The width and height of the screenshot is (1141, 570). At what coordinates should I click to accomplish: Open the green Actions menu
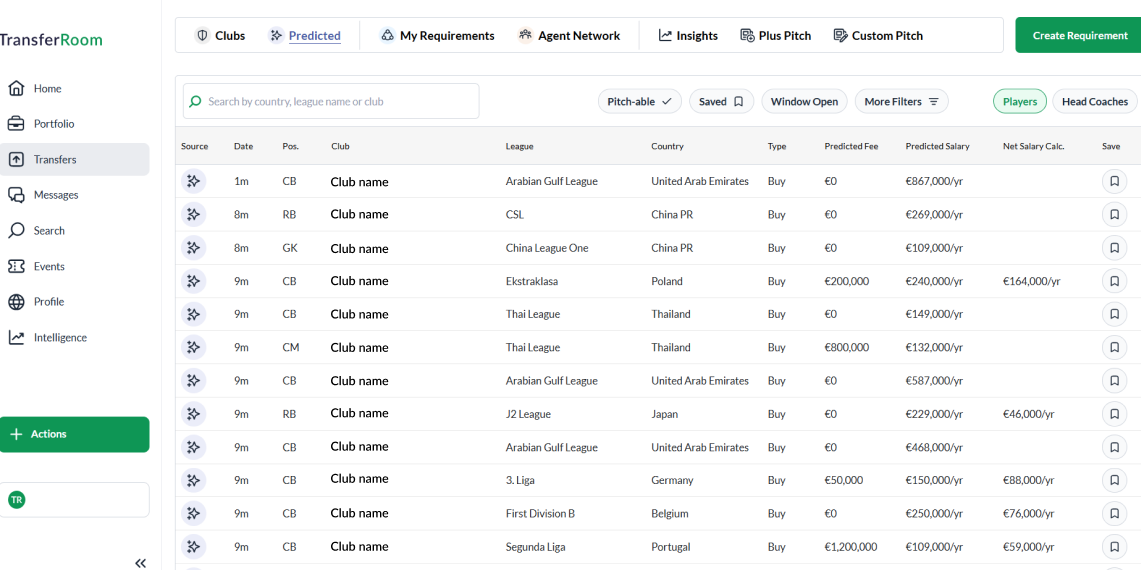point(74,434)
